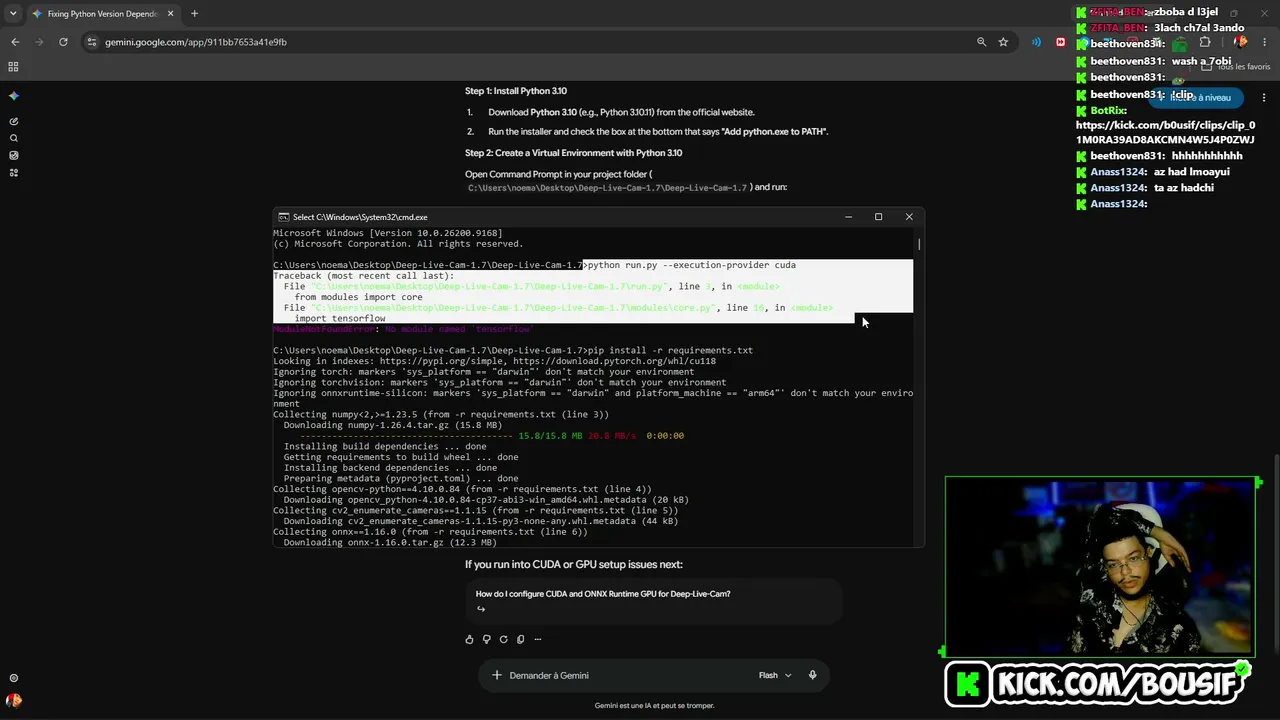Search Gemini conversations from the sidebar
Image resolution: width=1280 pixels, height=720 pixels.
(x=13, y=138)
